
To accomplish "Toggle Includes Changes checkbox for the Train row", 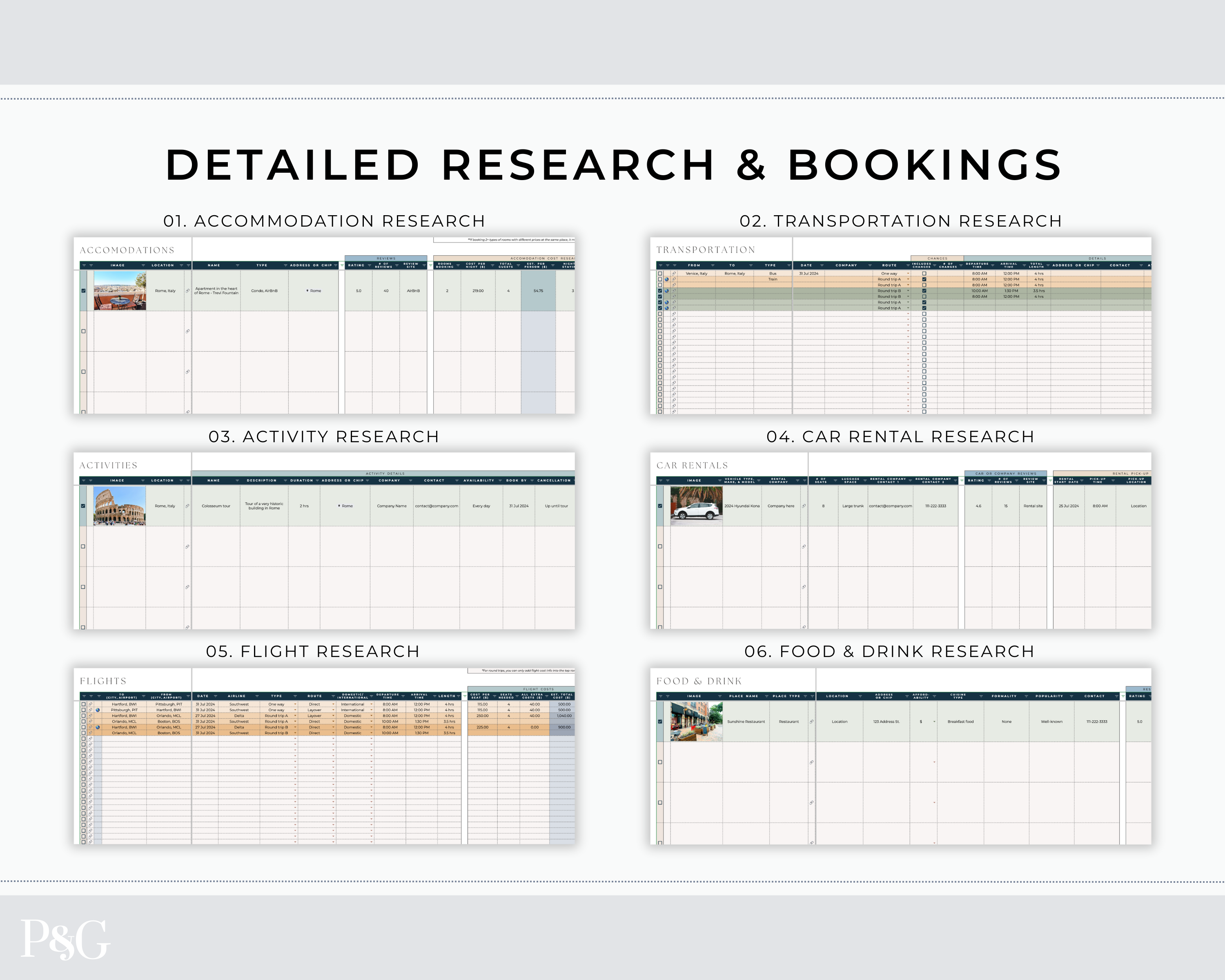I will tap(924, 280).
